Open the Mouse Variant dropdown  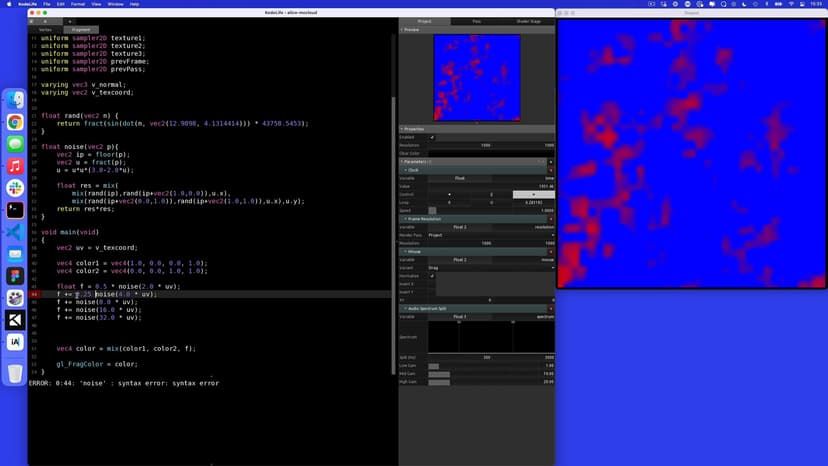(490, 268)
